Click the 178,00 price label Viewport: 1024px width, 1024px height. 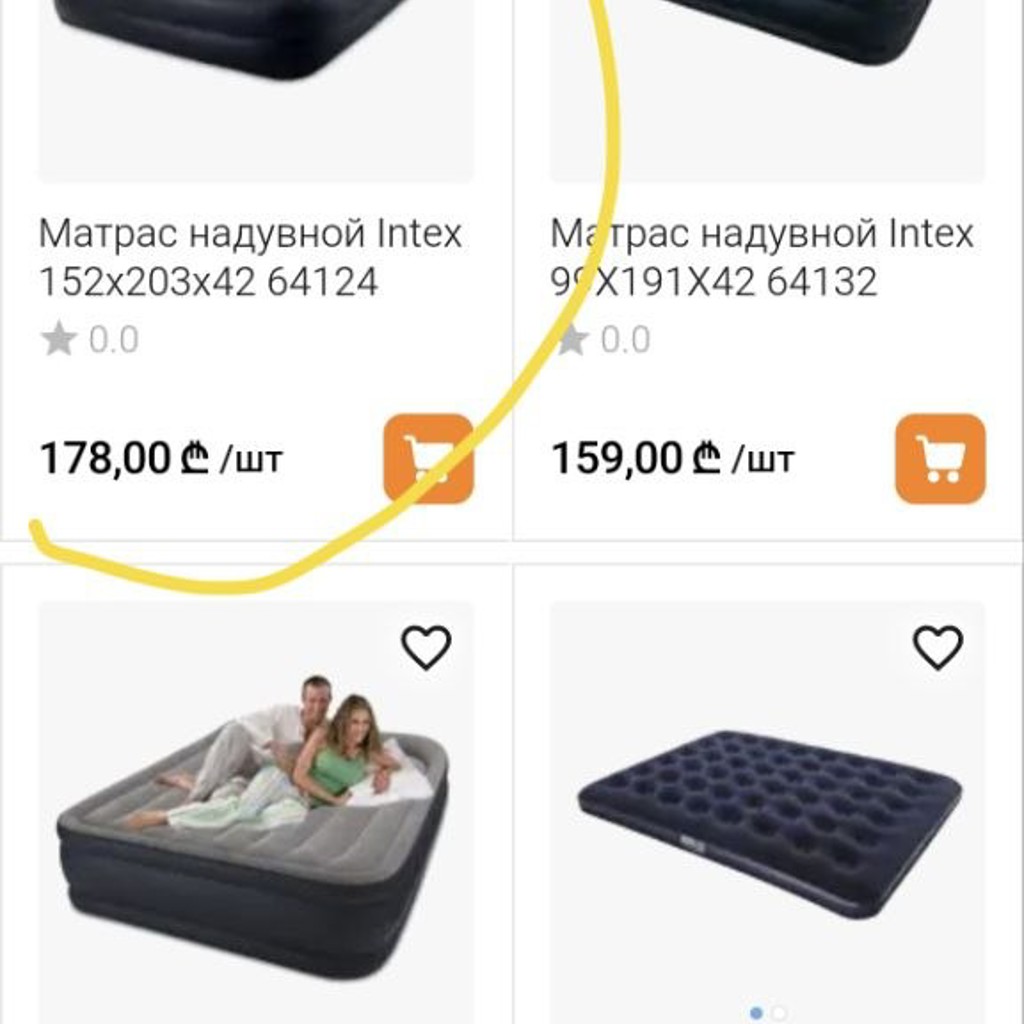coord(105,458)
